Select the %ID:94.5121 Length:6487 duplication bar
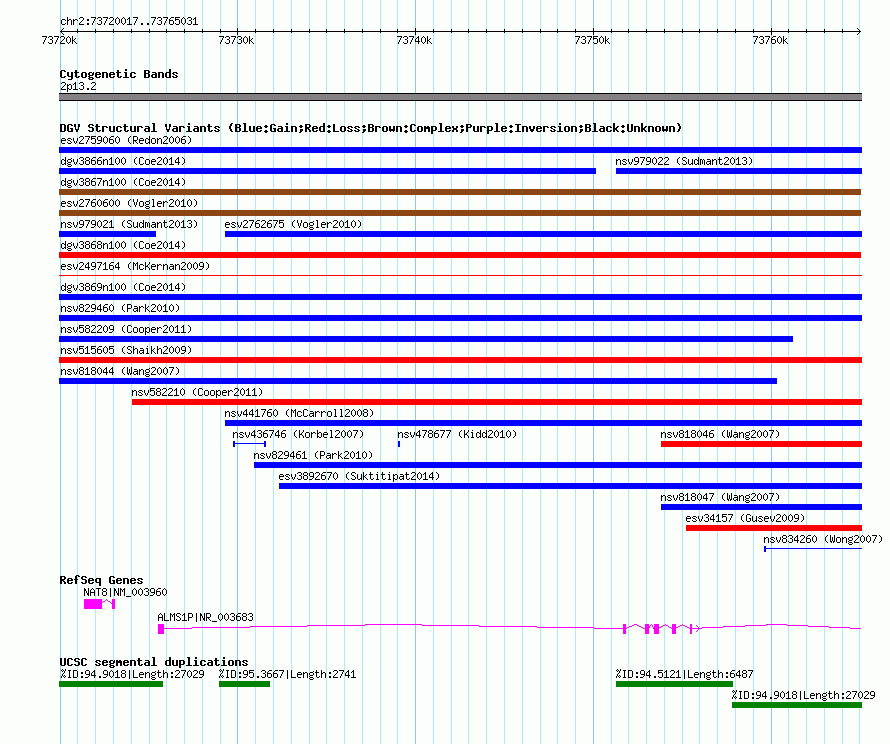The width and height of the screenshot is (890, 744). (674, 684)
